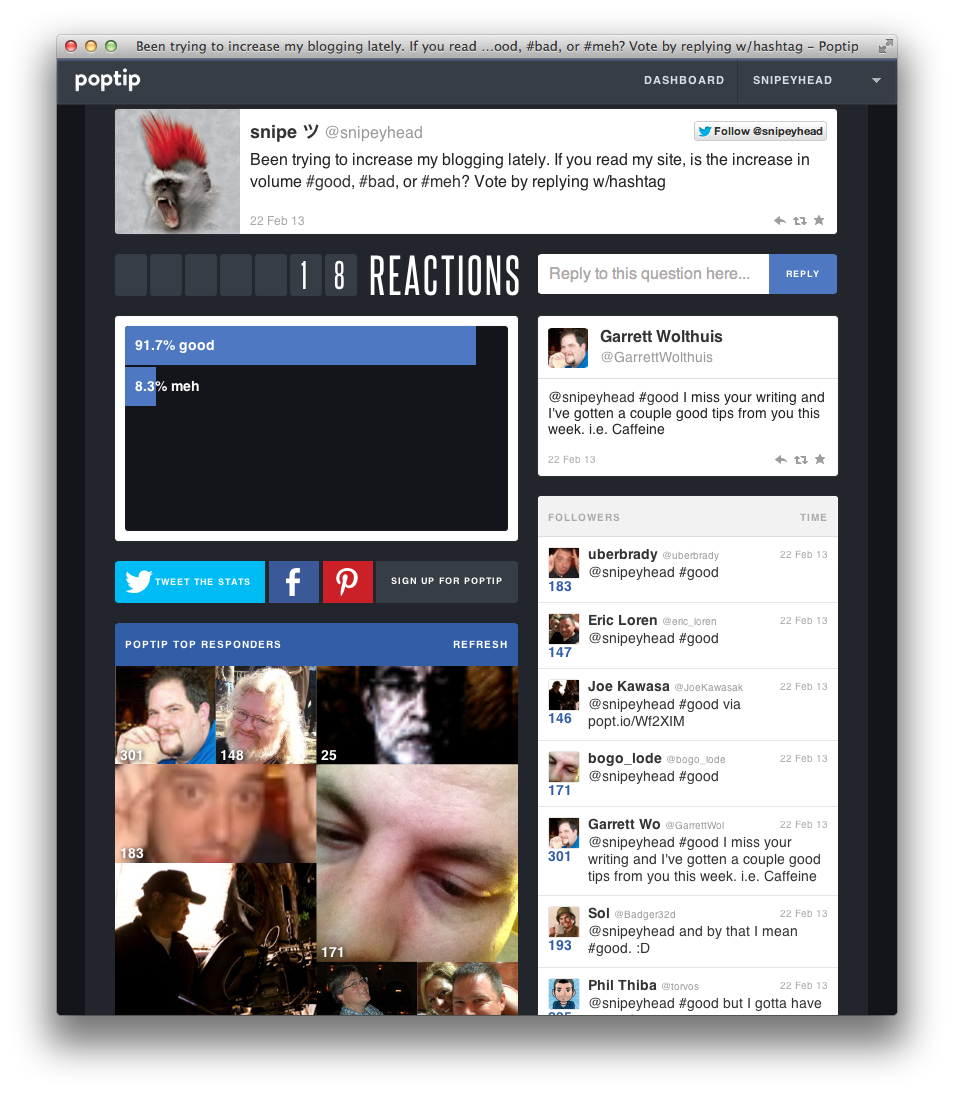This screenshot has width=954, height=1094.
Task: Retweet icon on Garrett Wolthuis's featured tweet
Action: (800, 459)
